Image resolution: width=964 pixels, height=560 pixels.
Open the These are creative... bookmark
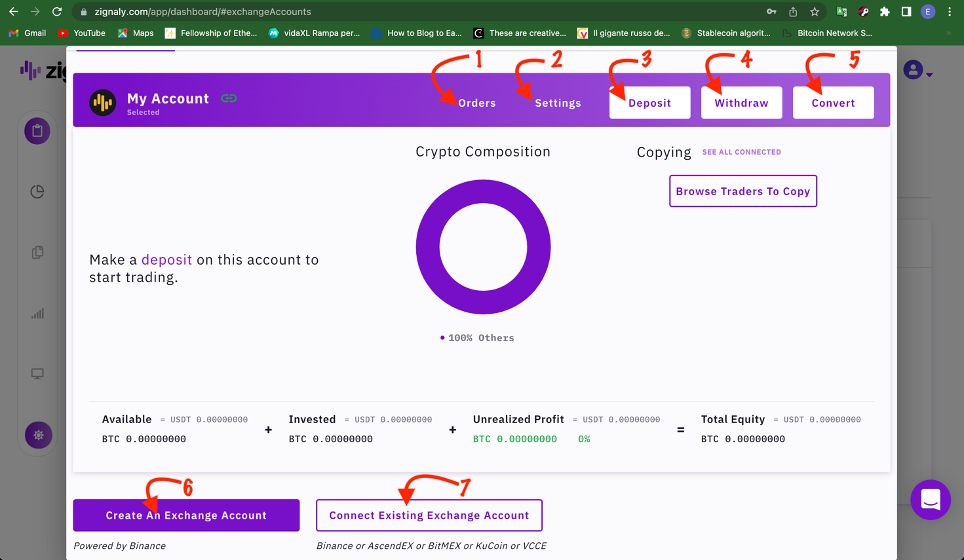(520, 33)
